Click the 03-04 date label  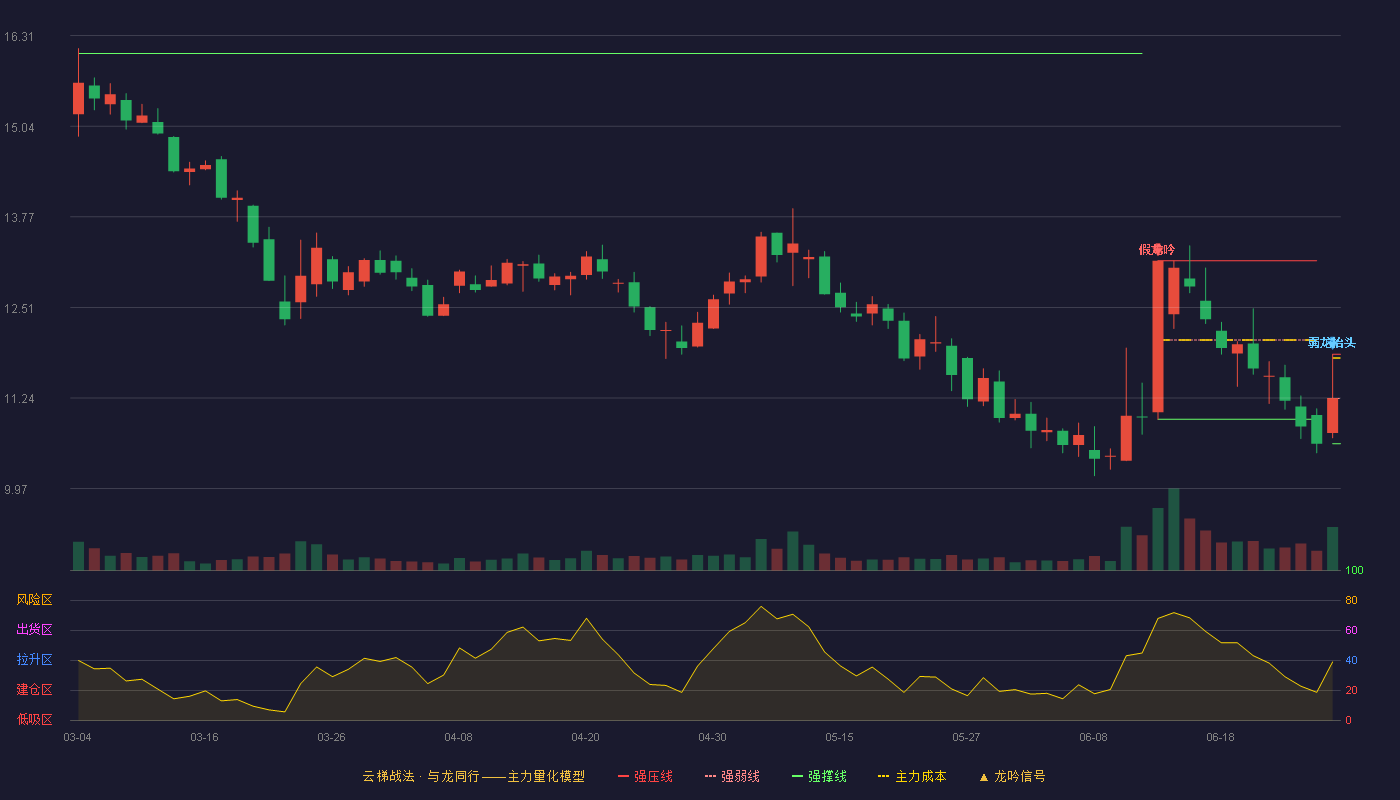pyautogui.click(x=77, y=737)
